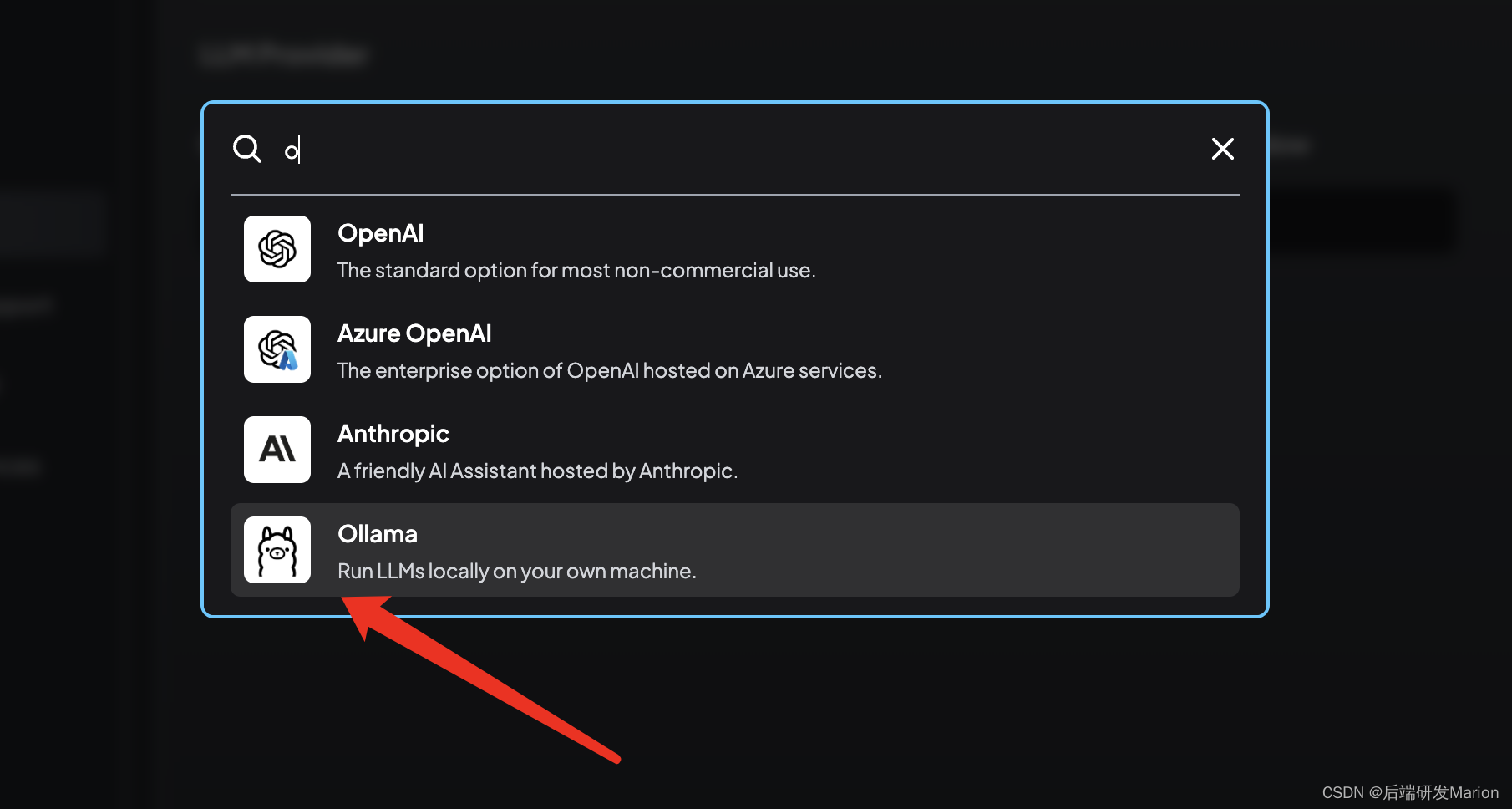
Task: Select the Azure OpenAI provider title
Action: [414, 333]
